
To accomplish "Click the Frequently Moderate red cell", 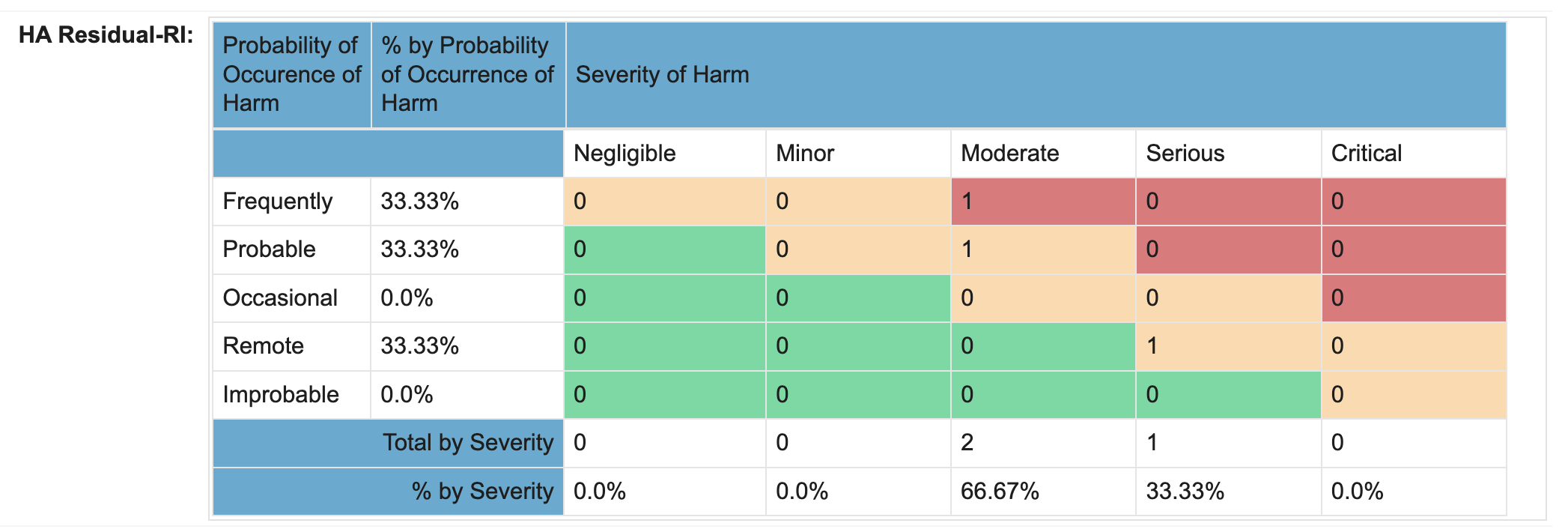I will 1042,202.
